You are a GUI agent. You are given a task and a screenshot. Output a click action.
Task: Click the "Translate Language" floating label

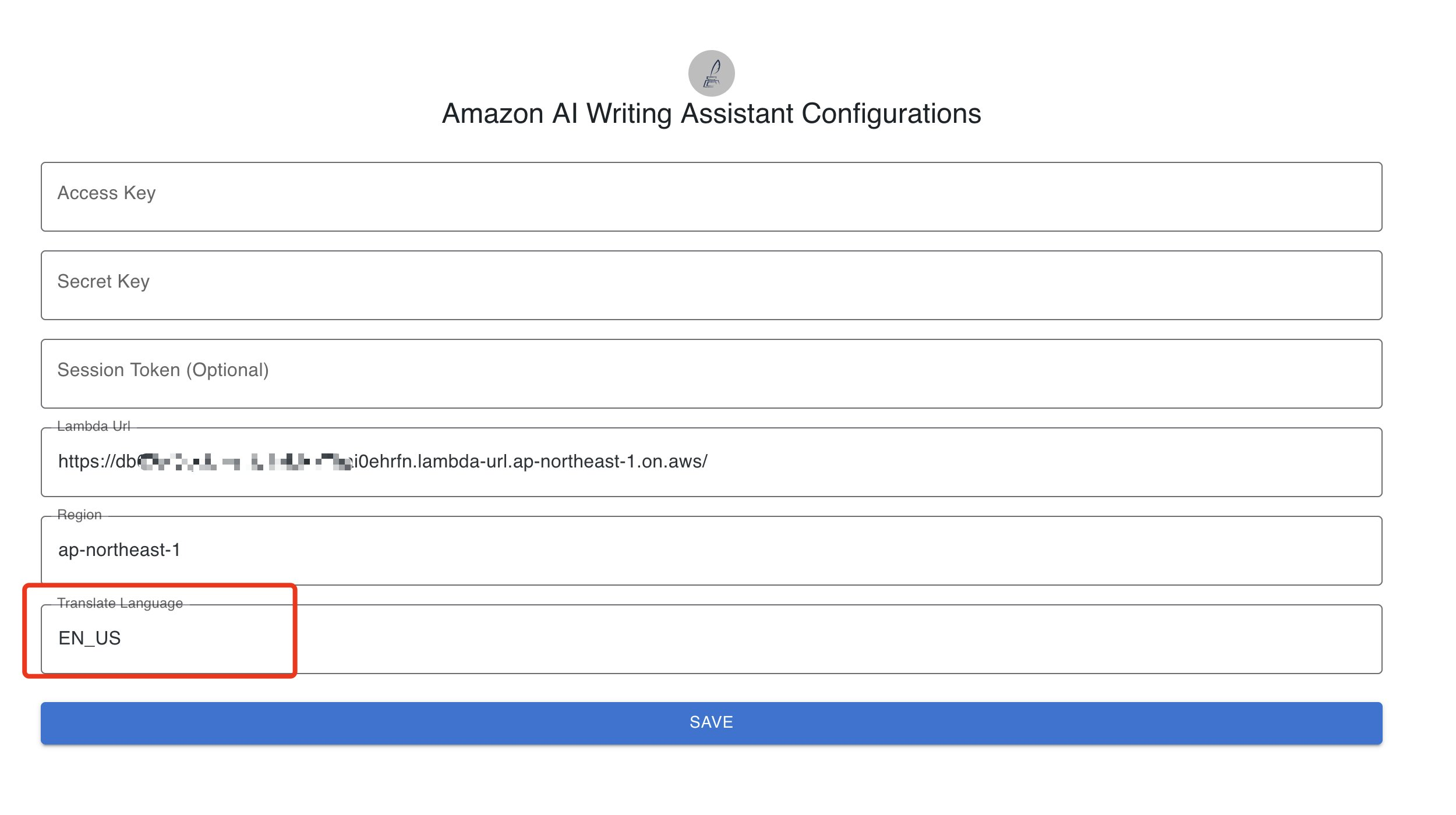(120, 604)
